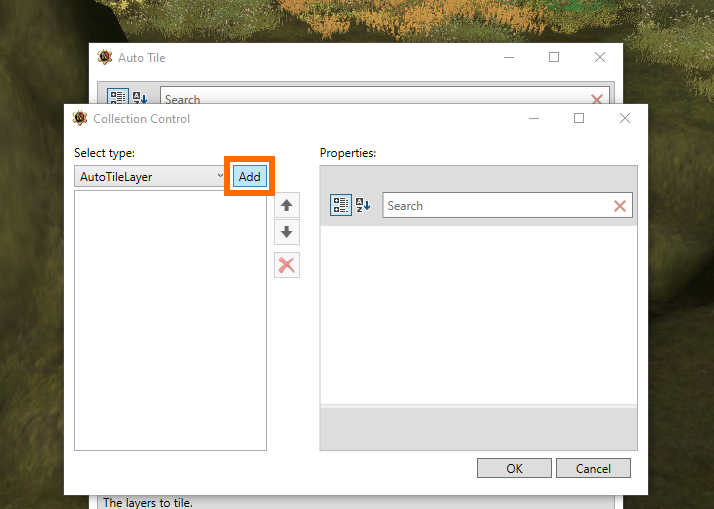Maximize the Collection Control window
714x509 pixels.
579,118
